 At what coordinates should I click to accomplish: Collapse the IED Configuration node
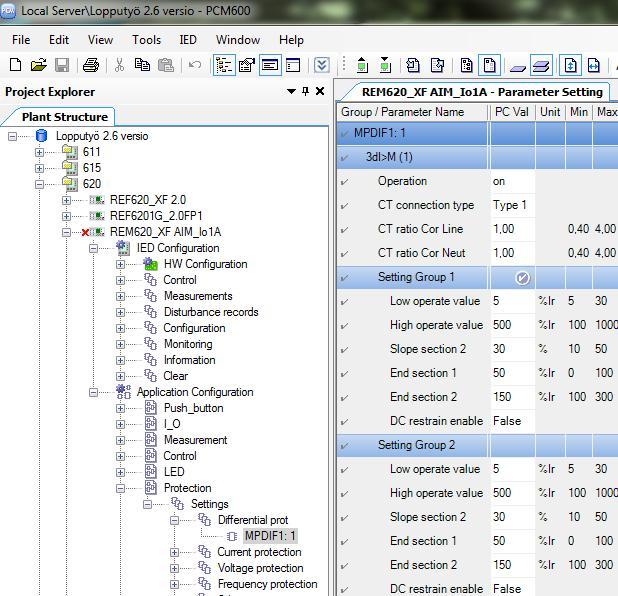(x=93, y=248)
